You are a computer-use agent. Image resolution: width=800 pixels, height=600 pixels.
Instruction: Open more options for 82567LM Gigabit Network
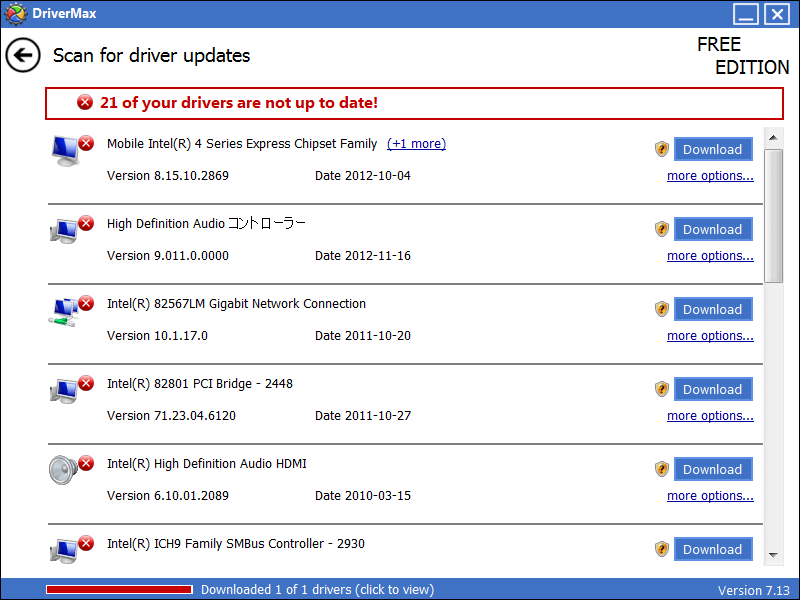(710, 336)
